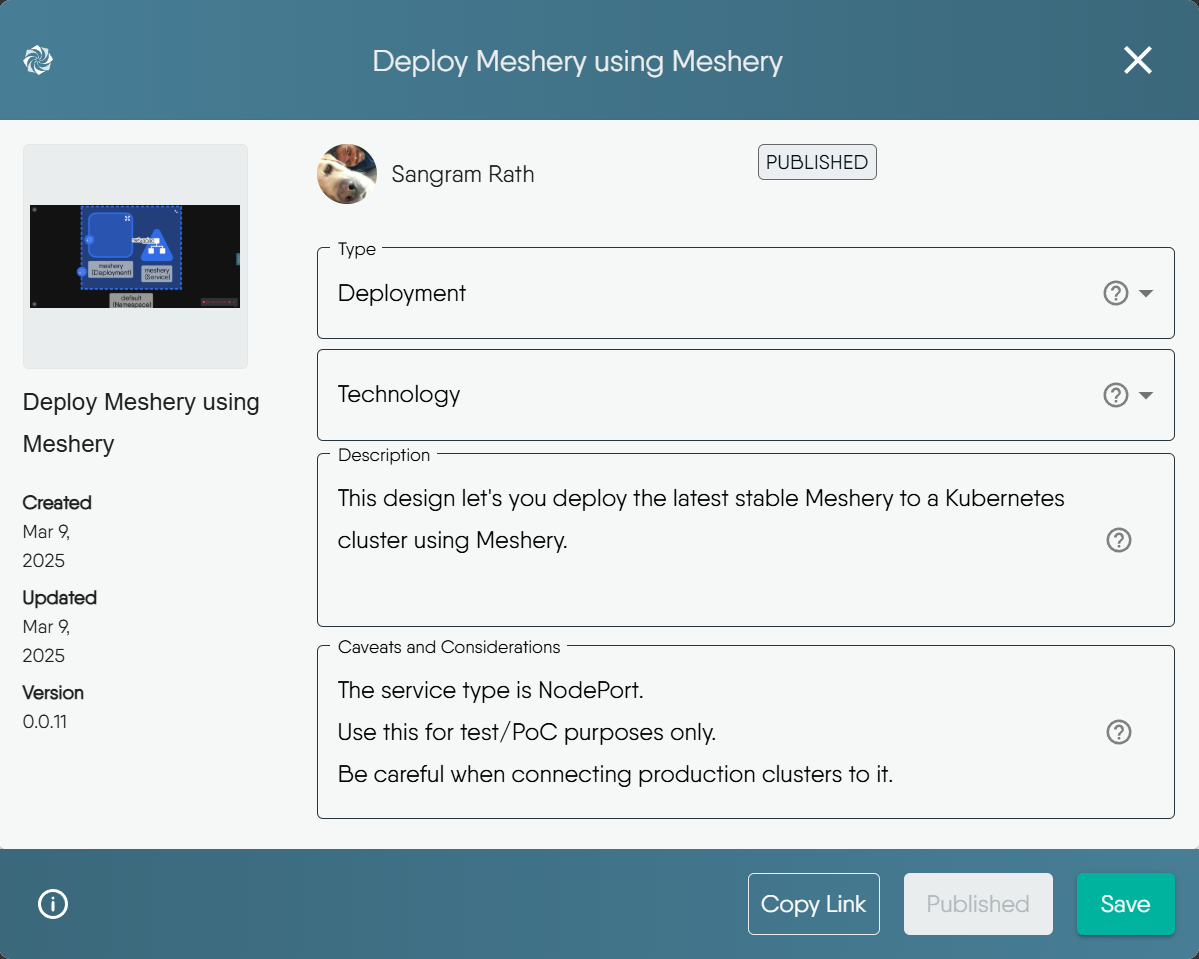The width and height of the screenshot is (1199, 959).
Task: Click Sangram Rath's profile avatar
Action: (346, 173)
